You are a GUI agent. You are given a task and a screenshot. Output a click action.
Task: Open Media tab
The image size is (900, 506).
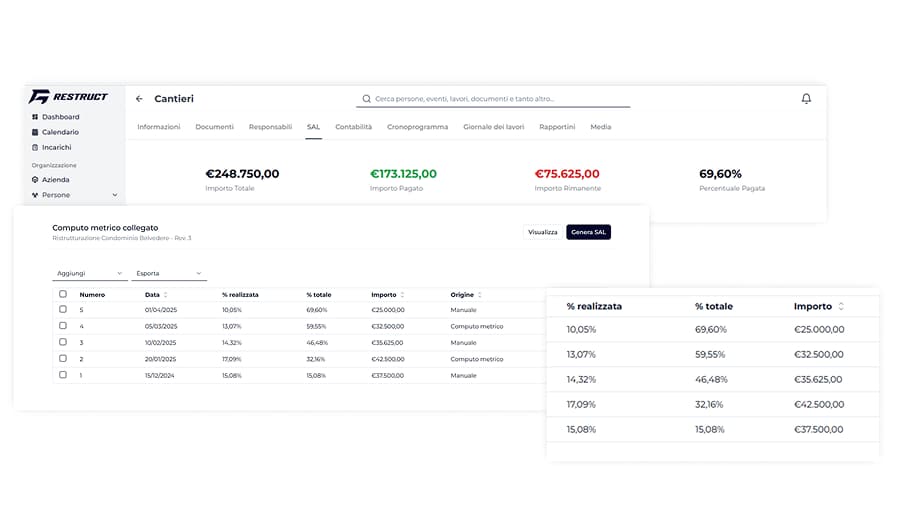pyautogui.click(x=600, y=127)
